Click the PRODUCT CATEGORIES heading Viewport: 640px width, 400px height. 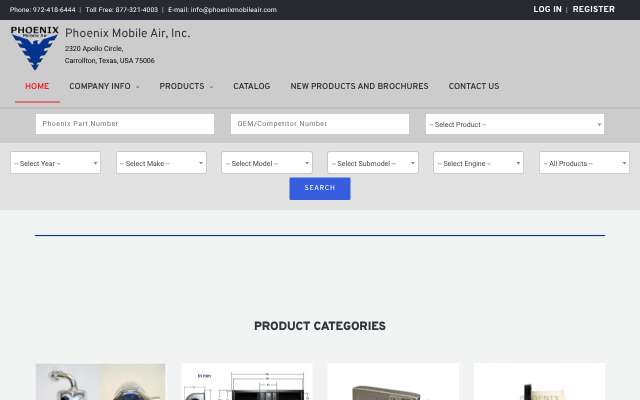pos(320,326)
